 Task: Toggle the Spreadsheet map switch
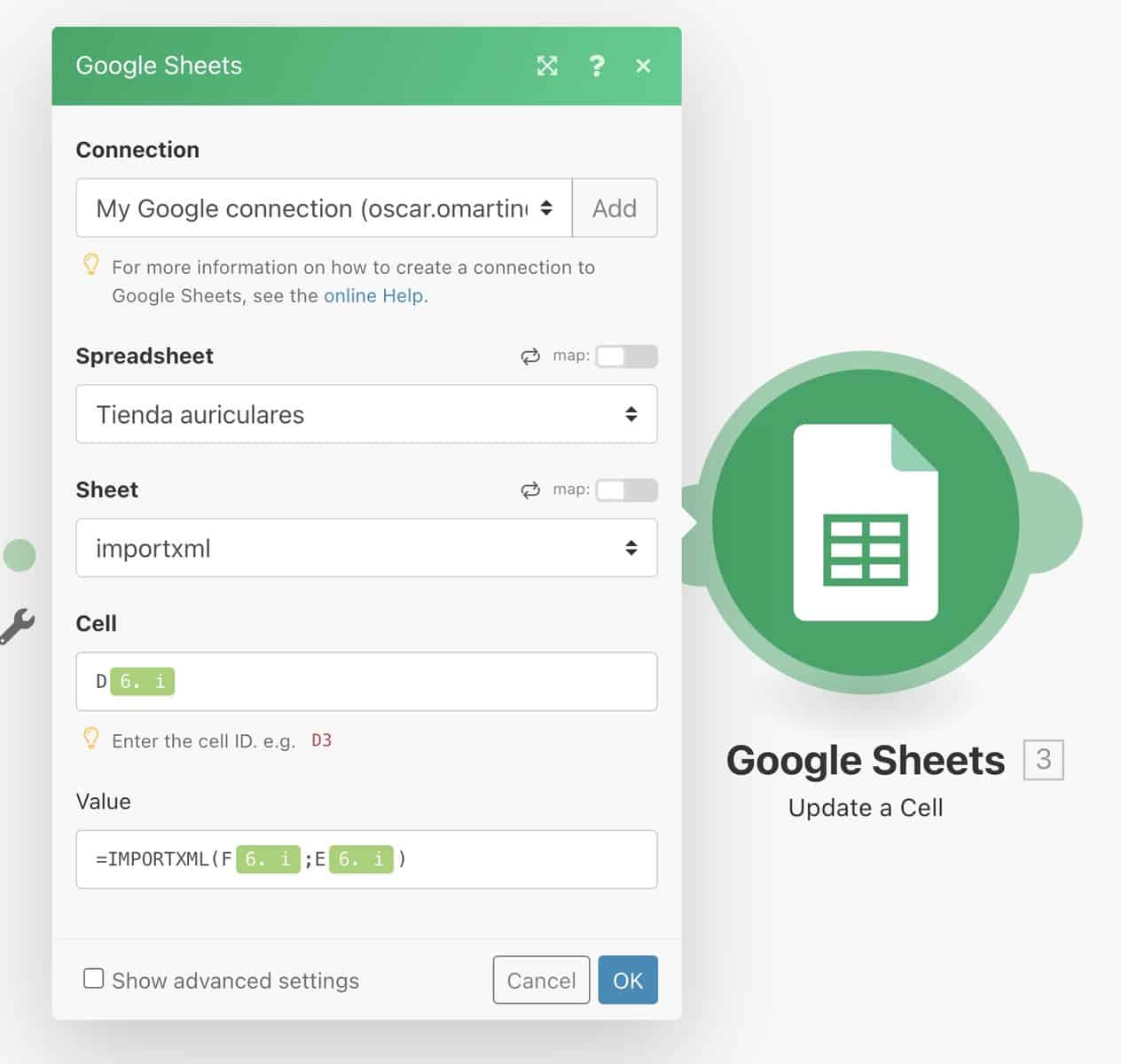click(x=626, y=356)
